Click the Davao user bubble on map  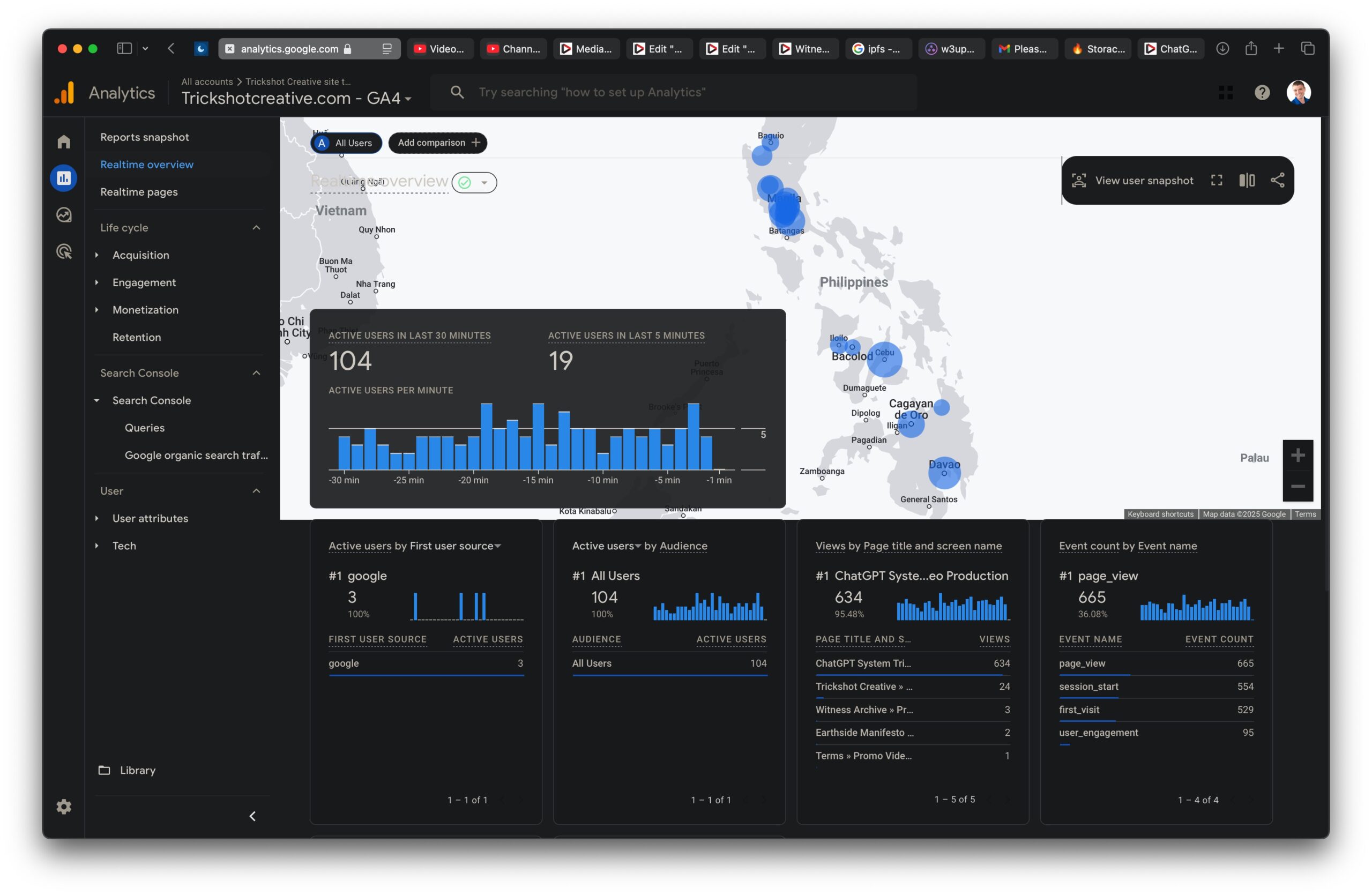click(944, 473)
